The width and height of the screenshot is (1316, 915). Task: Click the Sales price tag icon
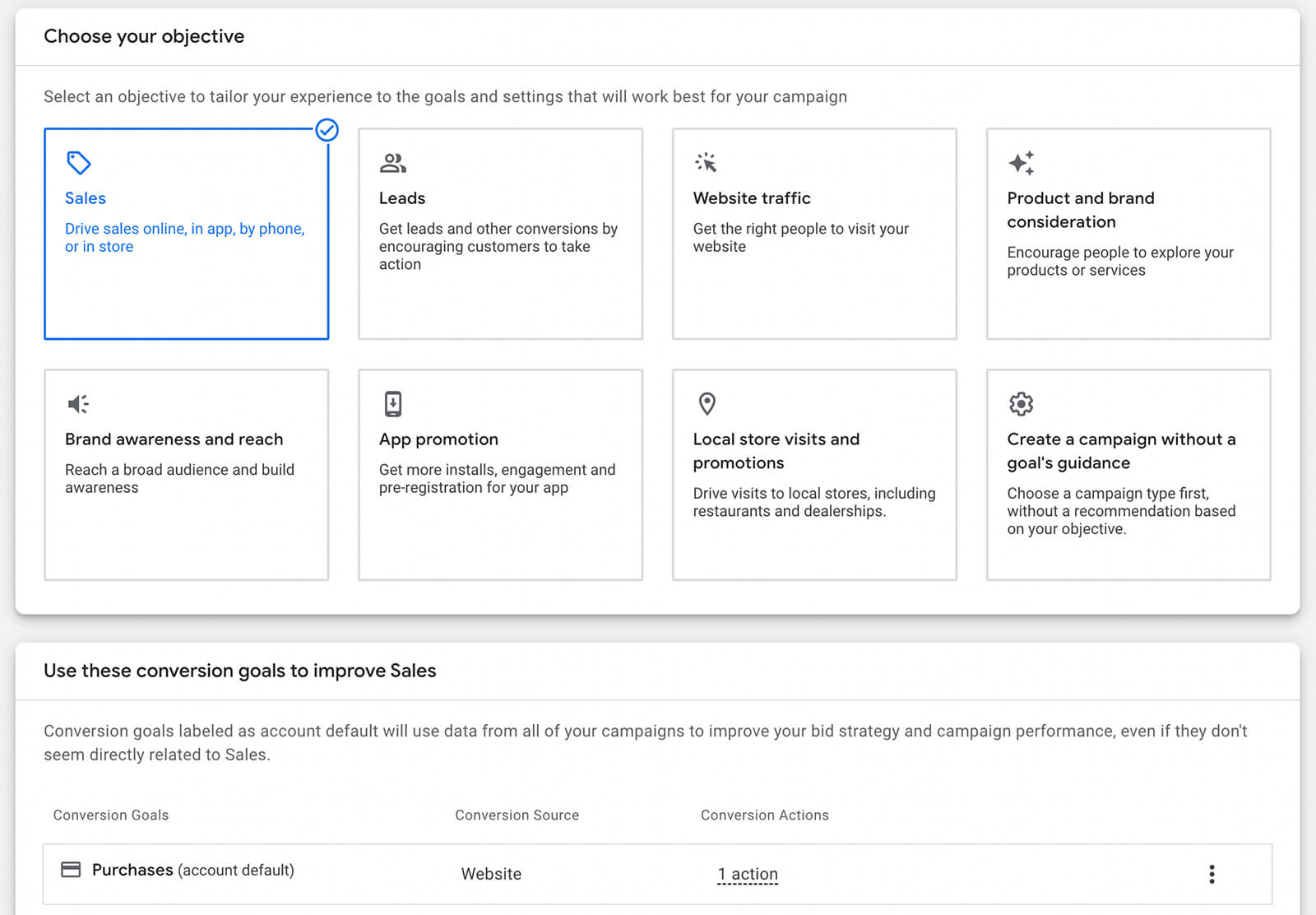click(79, 163)
